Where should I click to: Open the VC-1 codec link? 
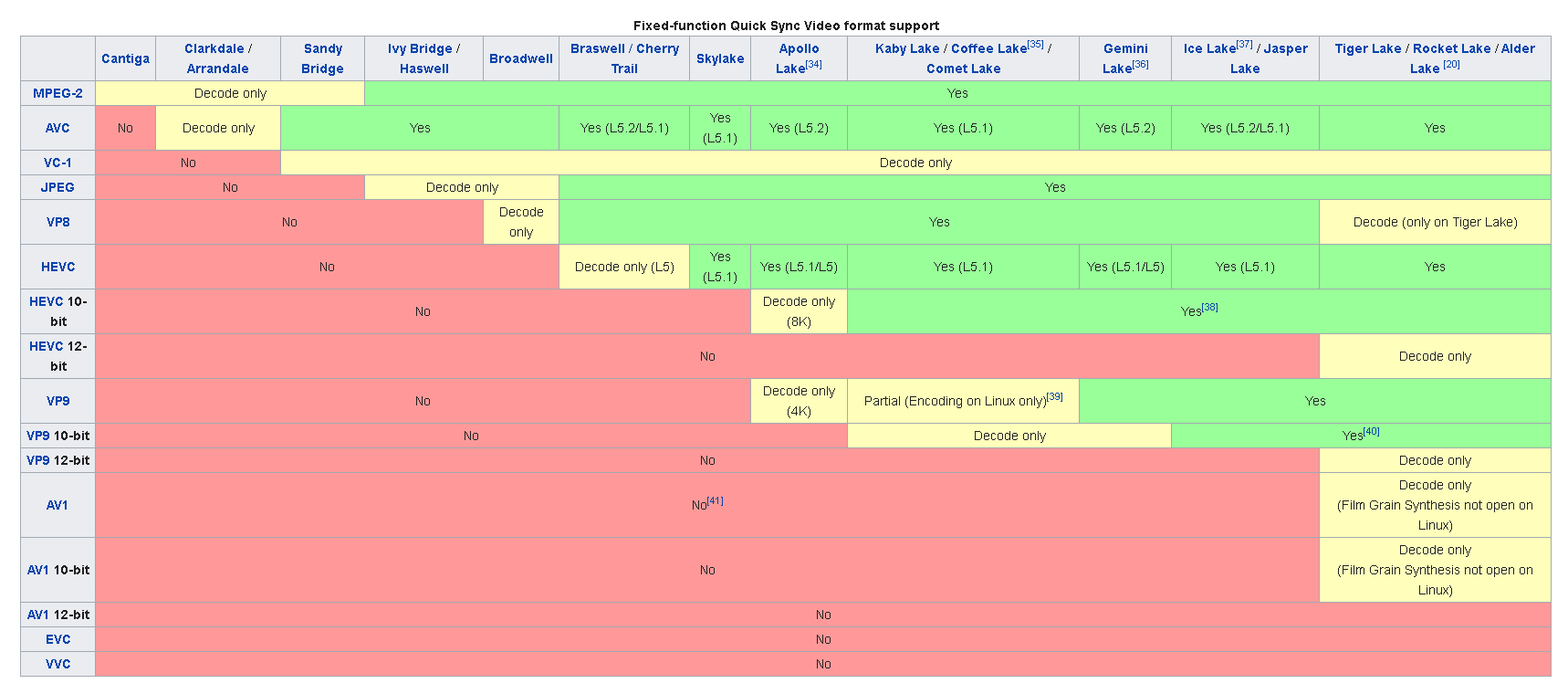[x=57, y=163]
